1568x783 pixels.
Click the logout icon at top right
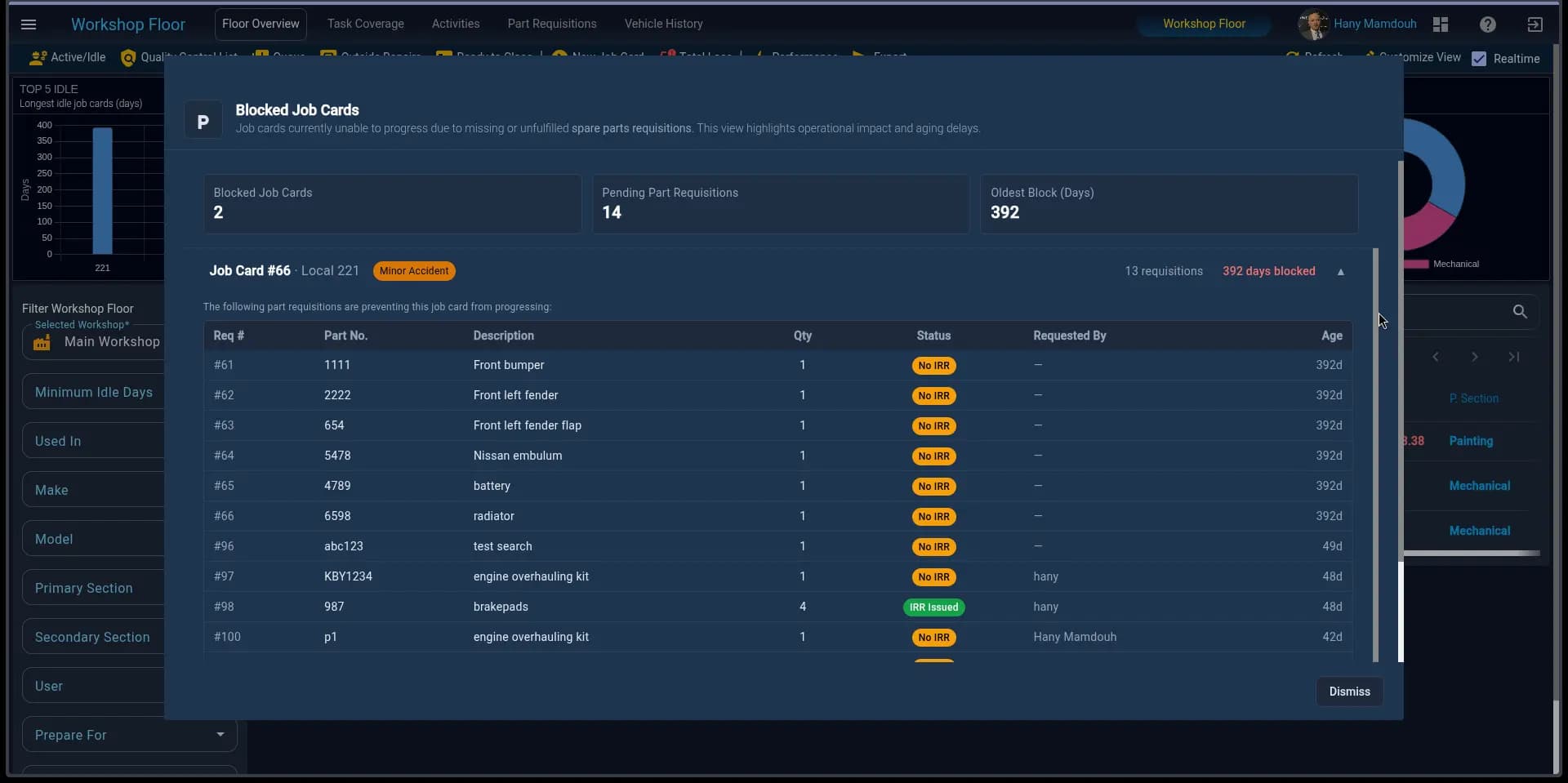coord(1535,24)
